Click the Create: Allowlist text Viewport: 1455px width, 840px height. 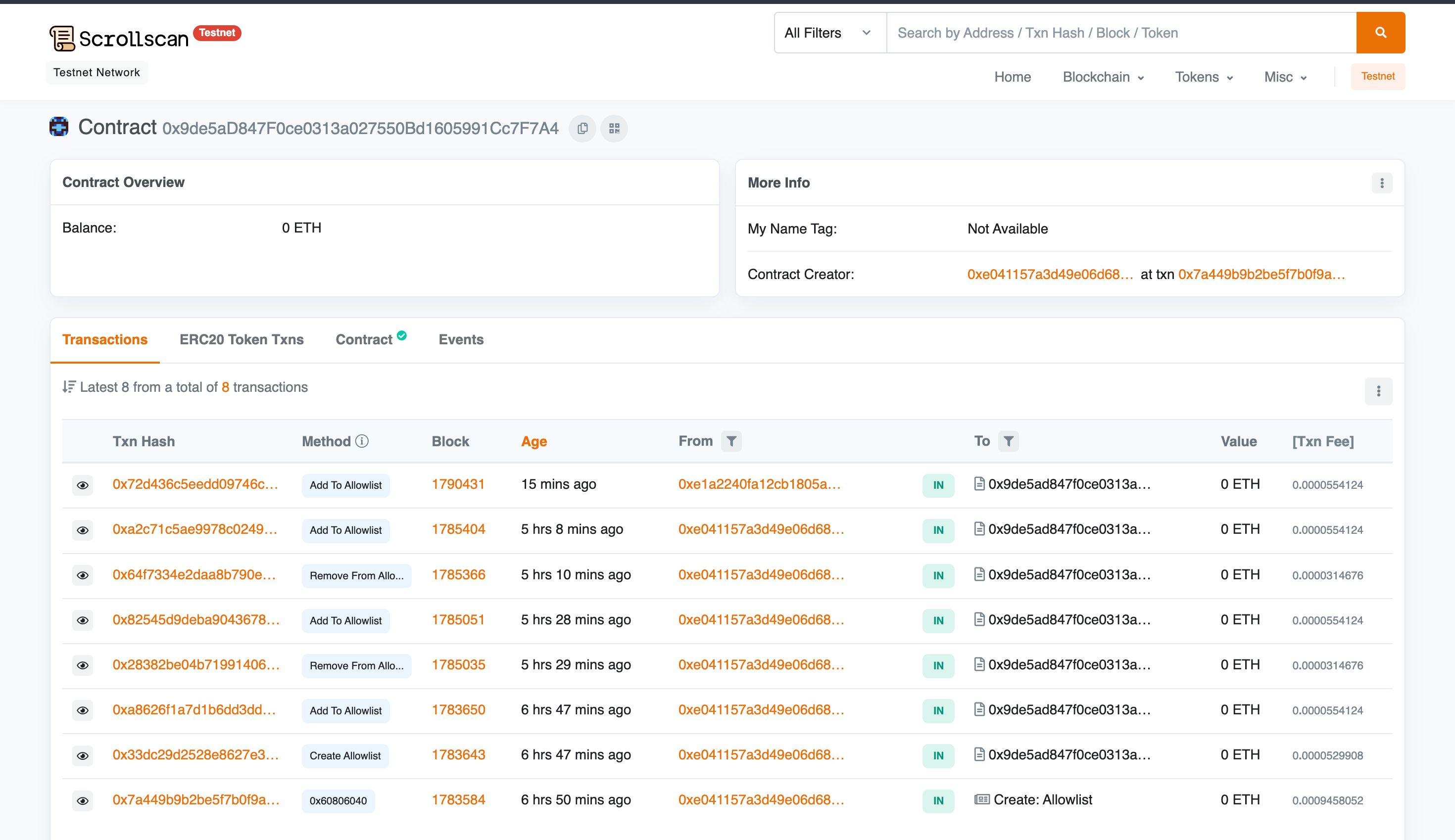[1043, 799]
